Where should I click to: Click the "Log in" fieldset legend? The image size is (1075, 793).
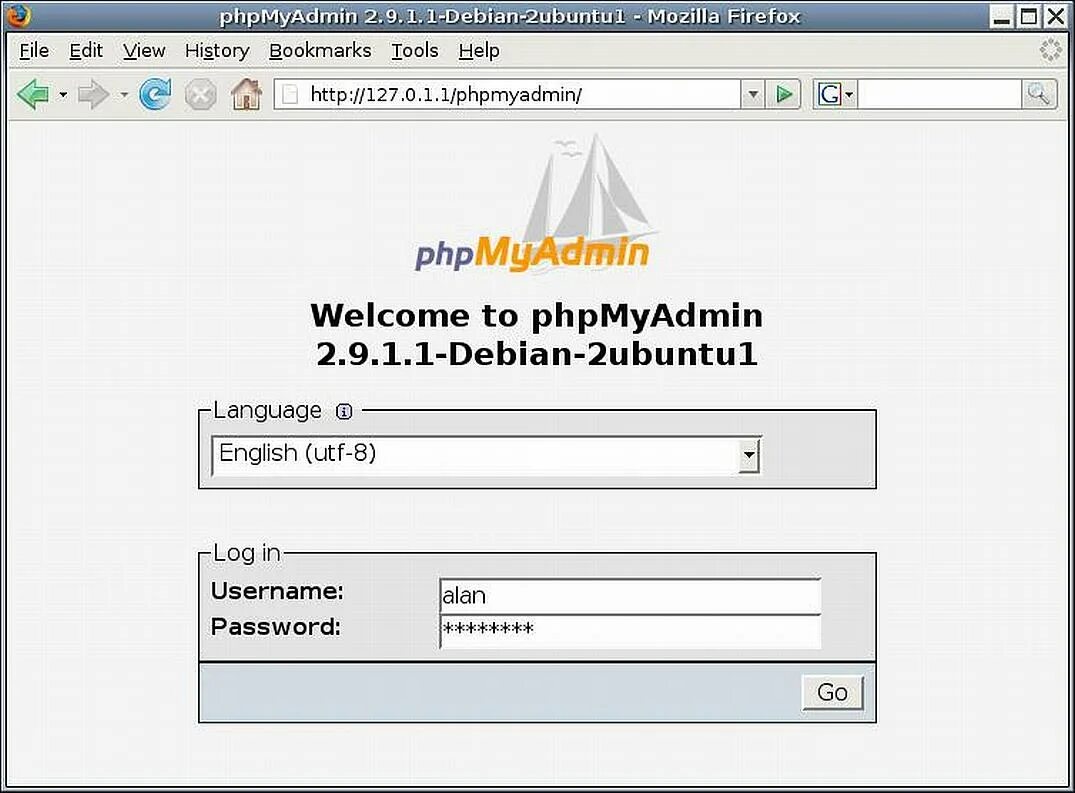247,552
